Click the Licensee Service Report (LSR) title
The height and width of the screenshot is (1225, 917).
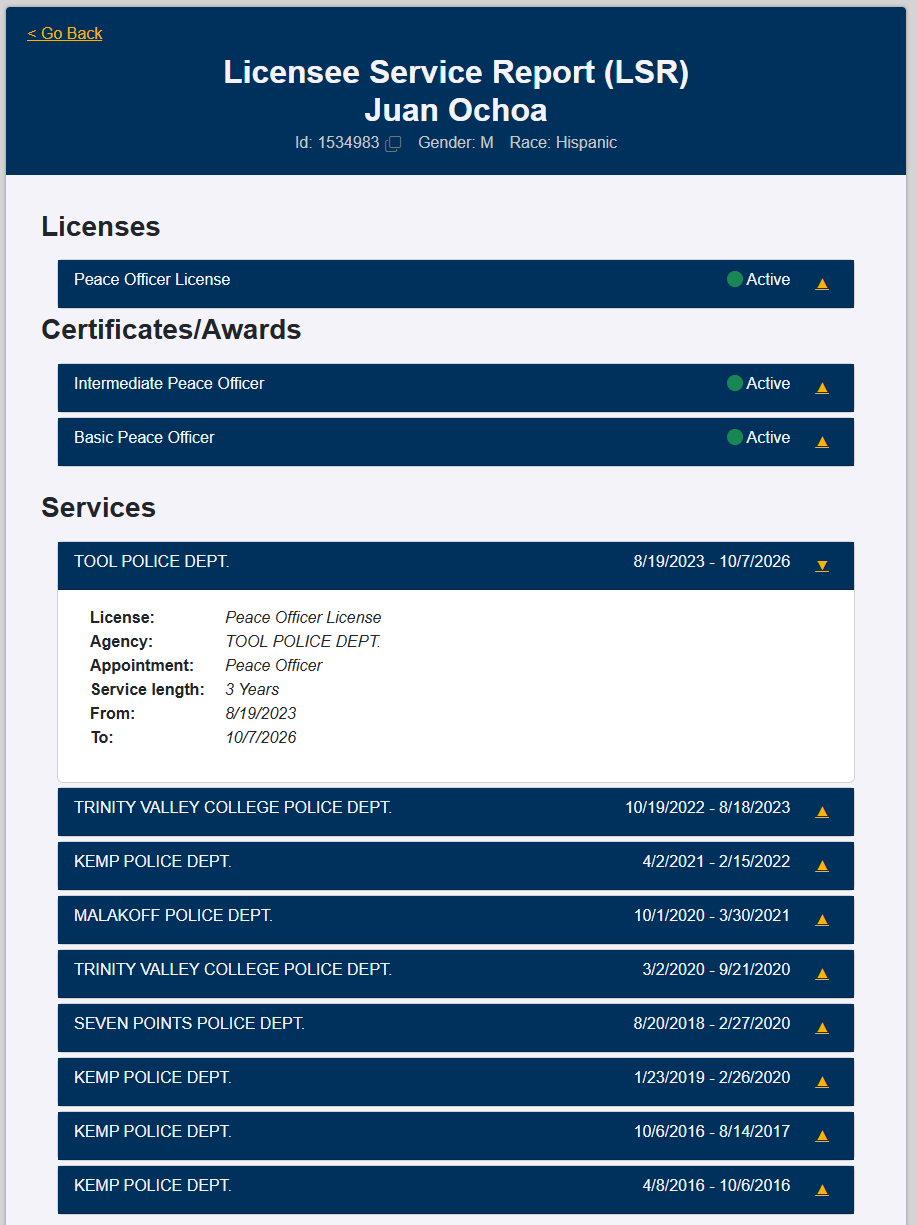click(456, 72)
